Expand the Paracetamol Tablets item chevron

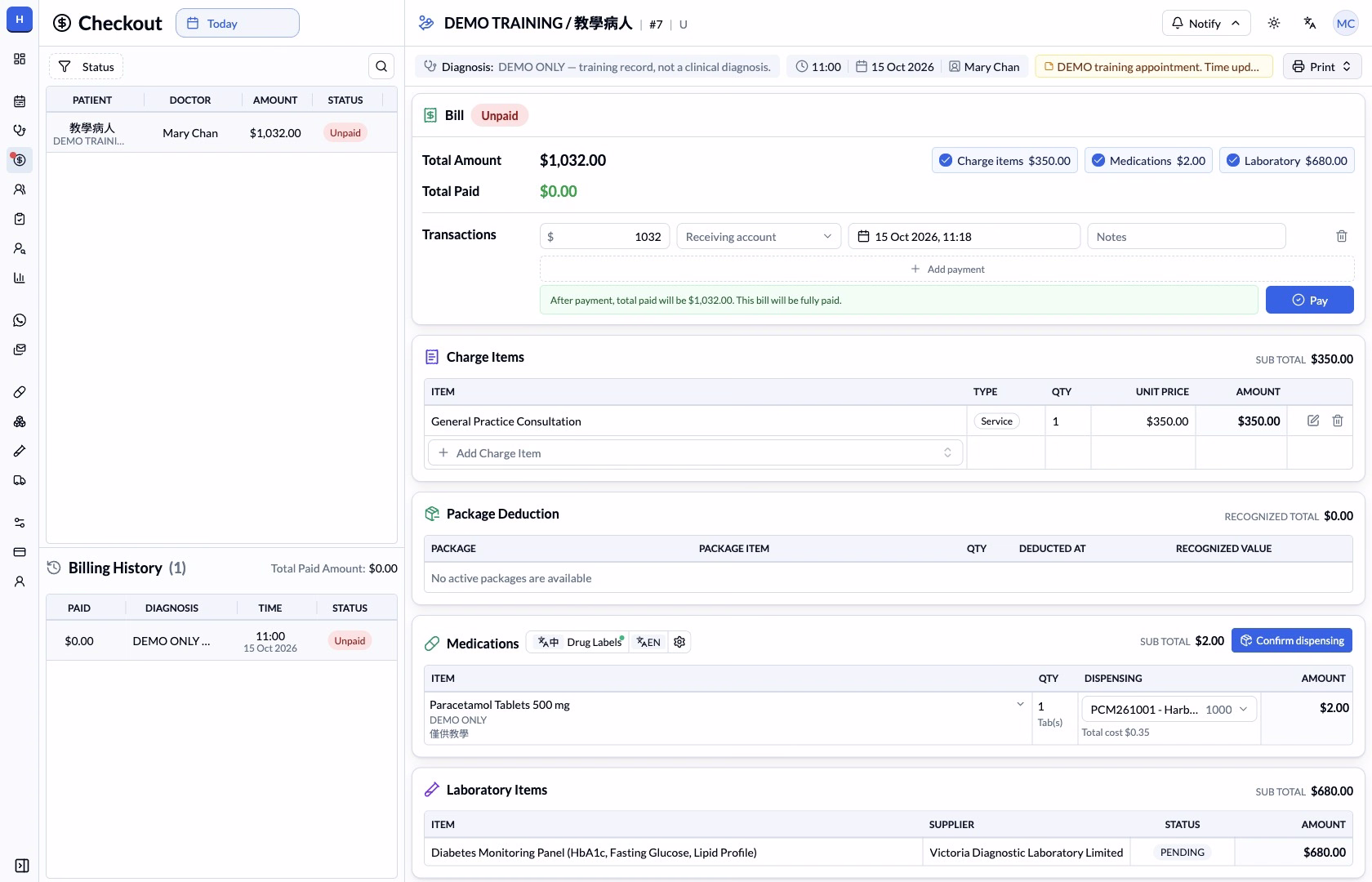(1020, 704)
